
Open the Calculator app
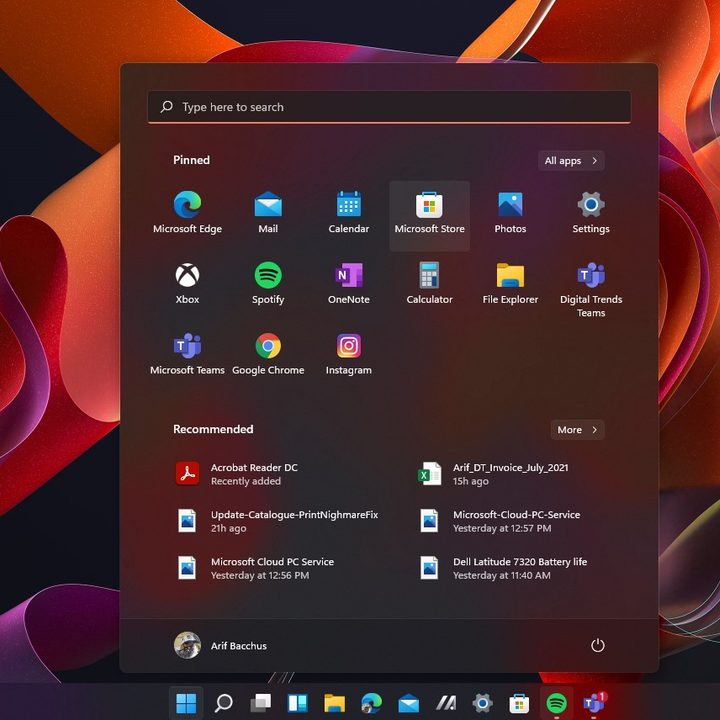[x=429, y=285]
